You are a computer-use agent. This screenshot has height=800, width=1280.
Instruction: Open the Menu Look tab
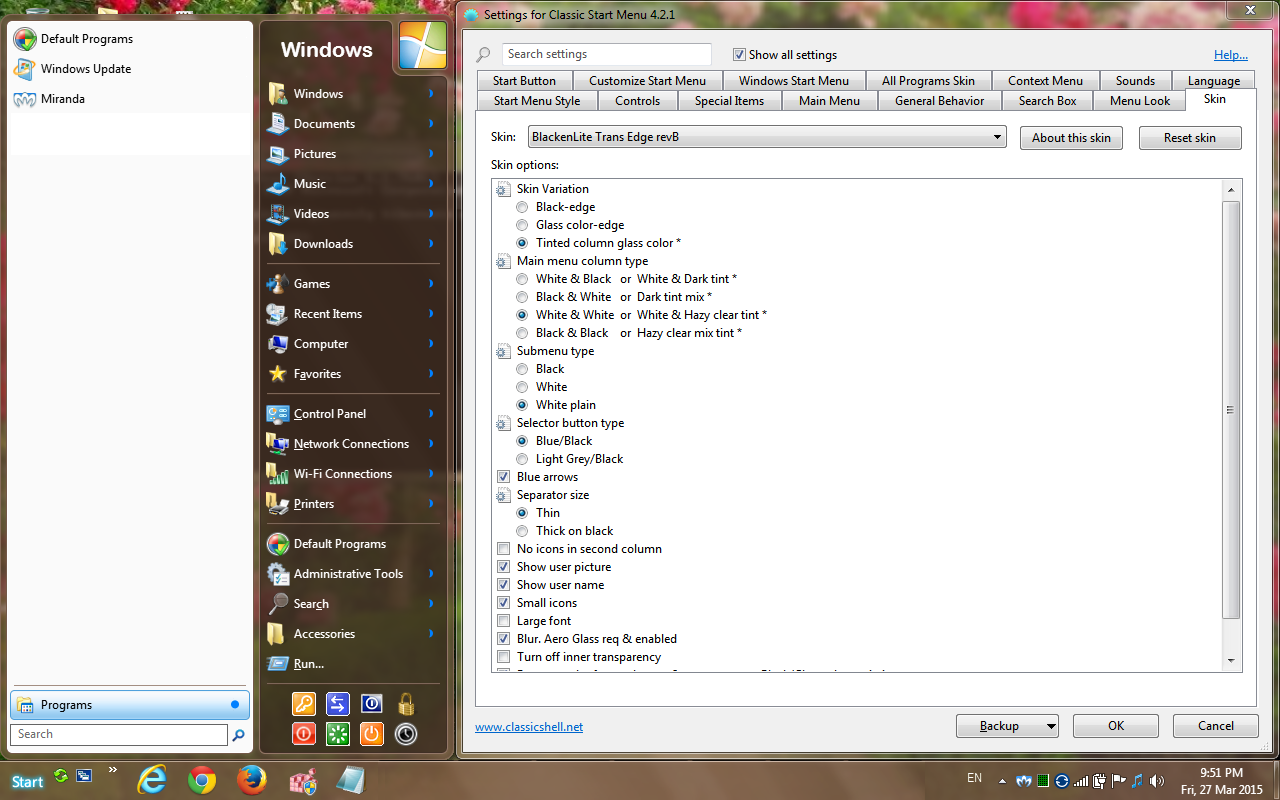(1140, 101)
